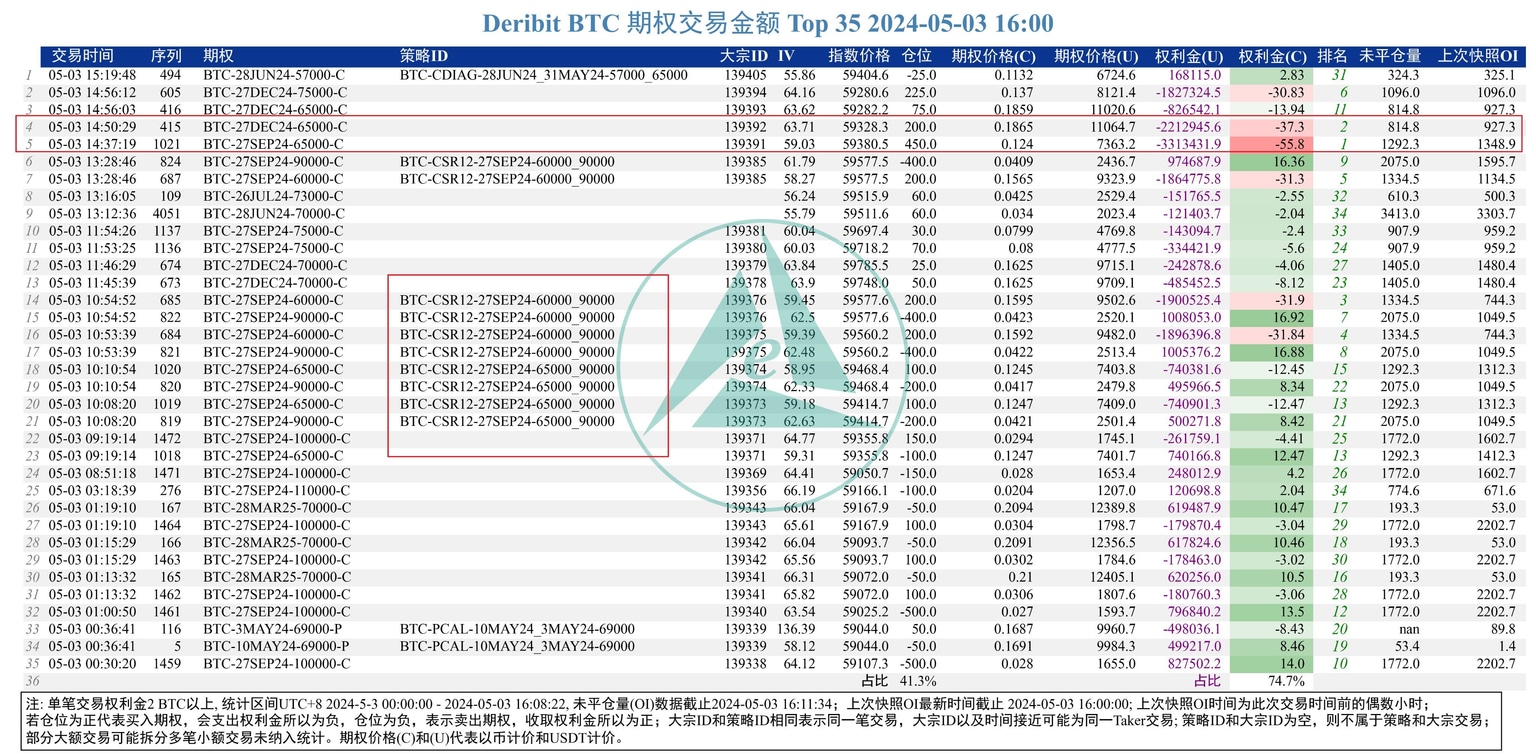Select option price 12405.1
The image size is (1536, 756).
[x=1111, y=576]
